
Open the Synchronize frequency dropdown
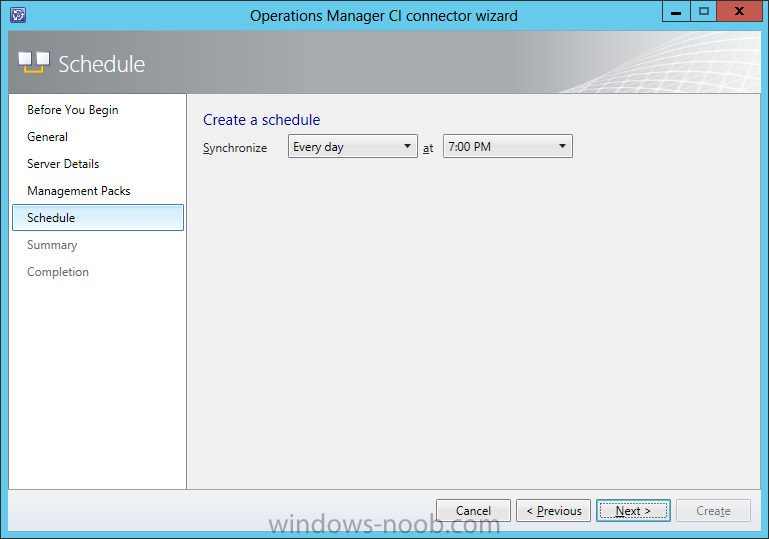point(353,146)
